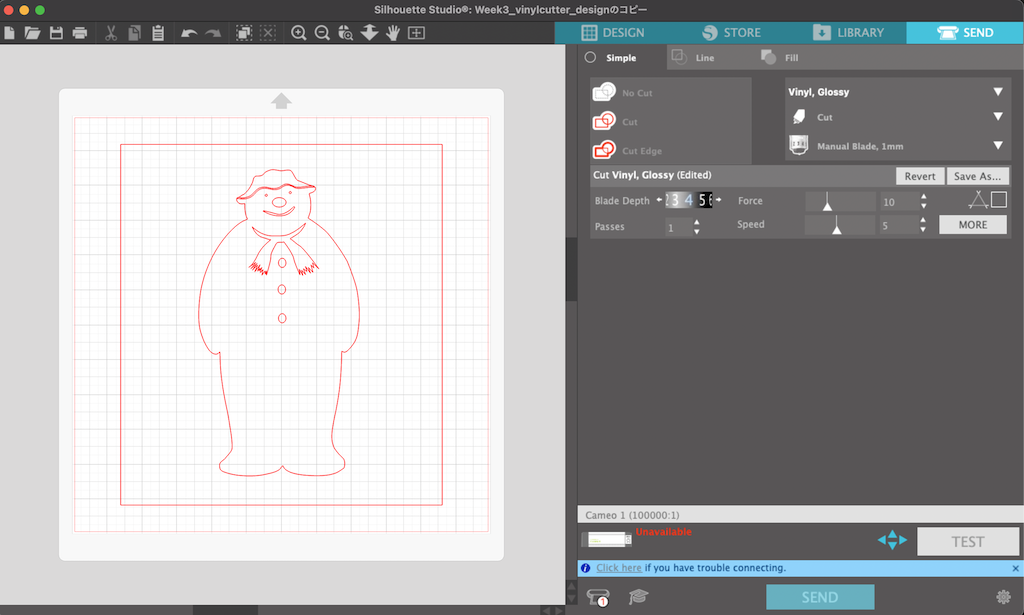This screenshot has width=1024, height=615.
Task: Open the Silhouette devices icon
Action: 598,597
